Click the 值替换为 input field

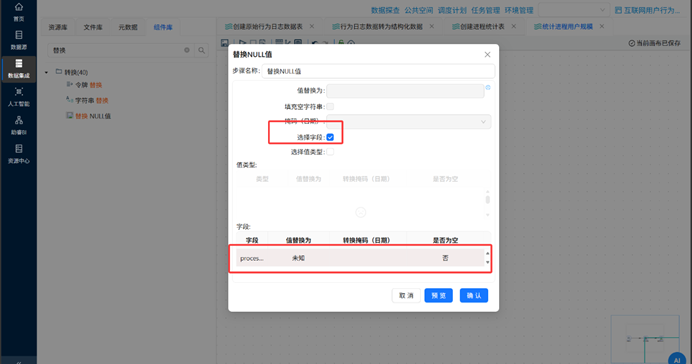pos(405,91)
